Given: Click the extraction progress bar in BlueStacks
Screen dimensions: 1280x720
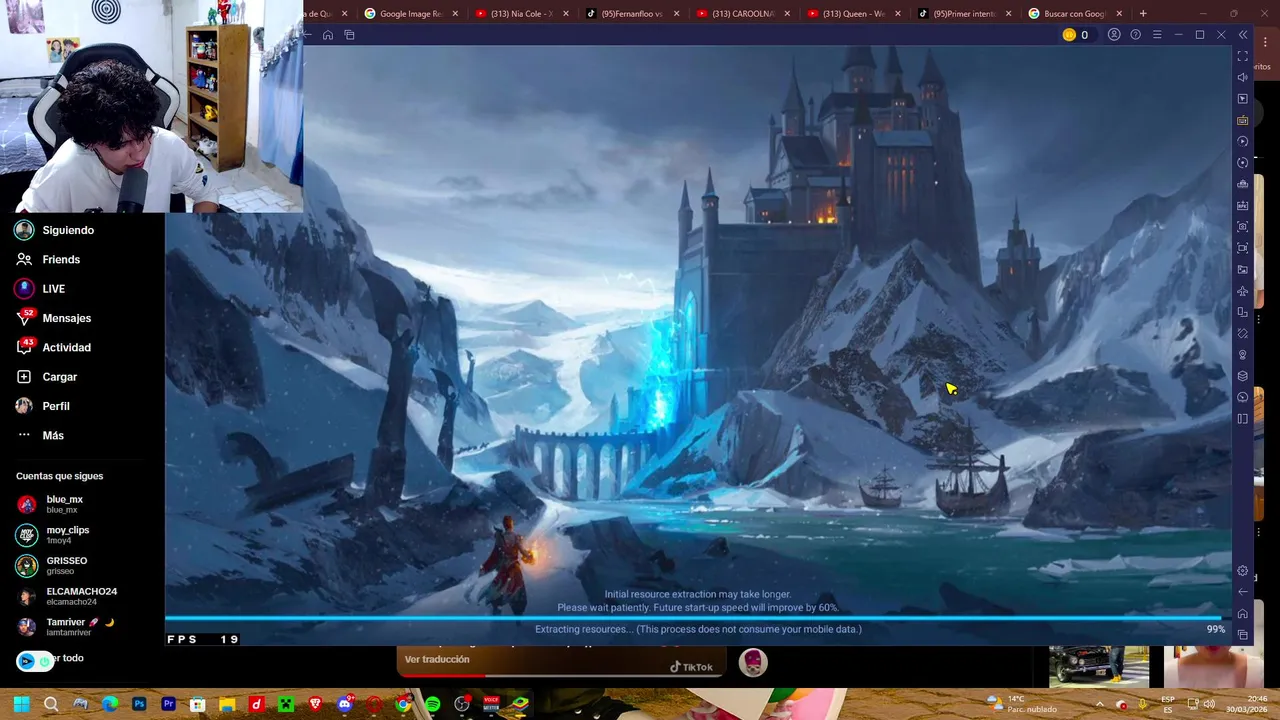Looking at the screenshot, I should [x=698, y=618].
